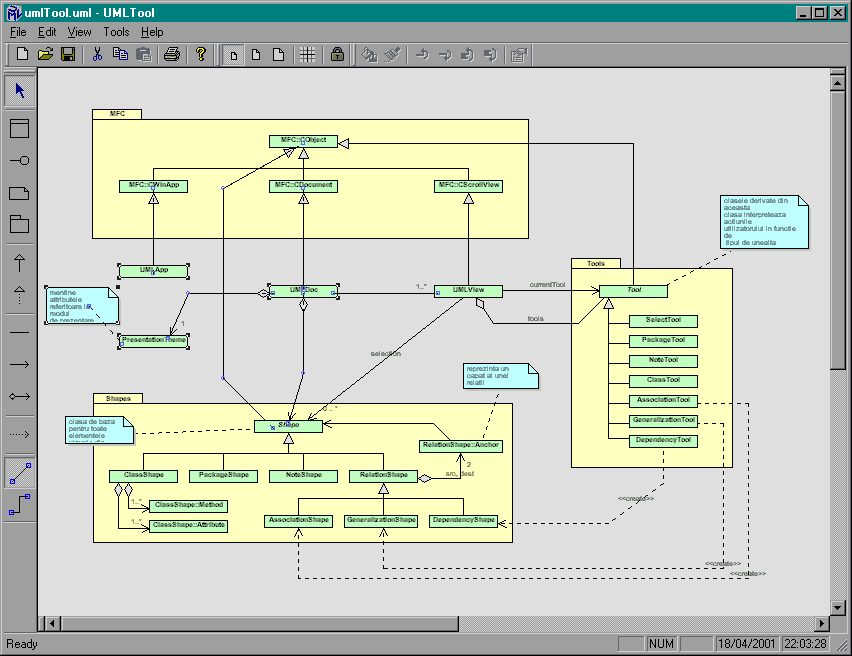This screenshot has width=852, height=656.
Task: Open a file with the folder icon
Action: click(45, 54)
